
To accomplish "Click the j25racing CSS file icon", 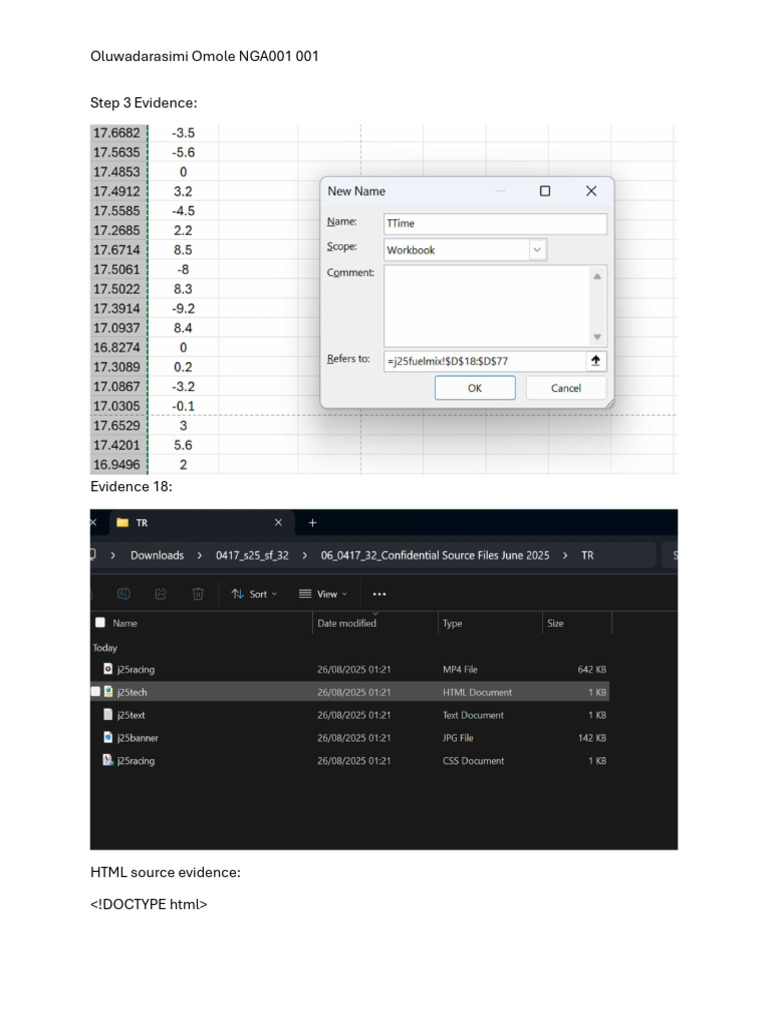I will coord(108,760).
